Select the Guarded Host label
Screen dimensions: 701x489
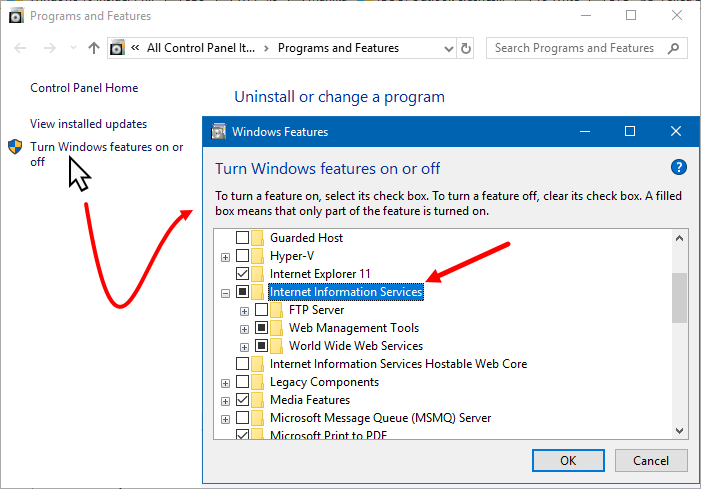[x=306, y=238]
